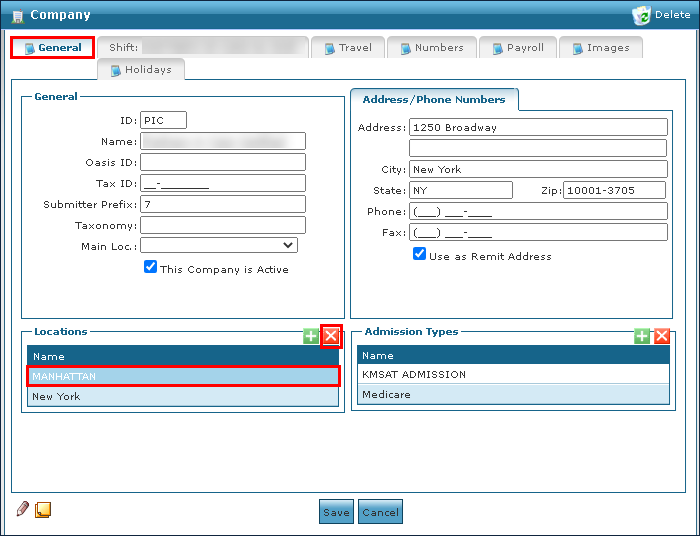Uncheck This Company is Active checkbox

(150, 267)
